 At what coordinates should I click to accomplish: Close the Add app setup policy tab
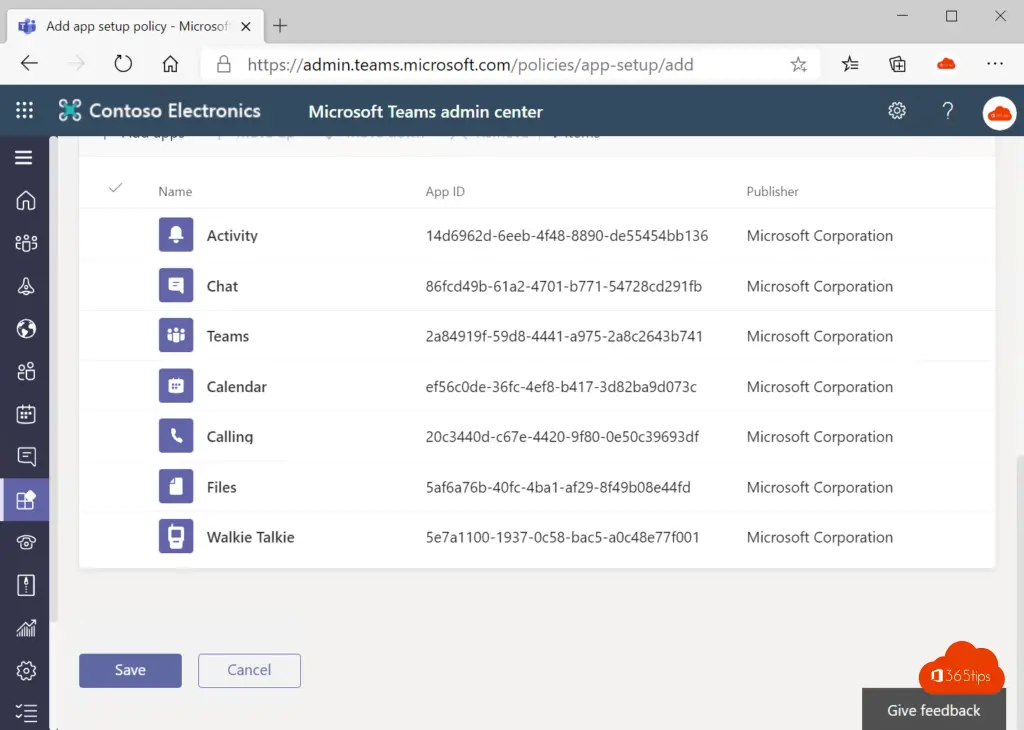[246, 27]
